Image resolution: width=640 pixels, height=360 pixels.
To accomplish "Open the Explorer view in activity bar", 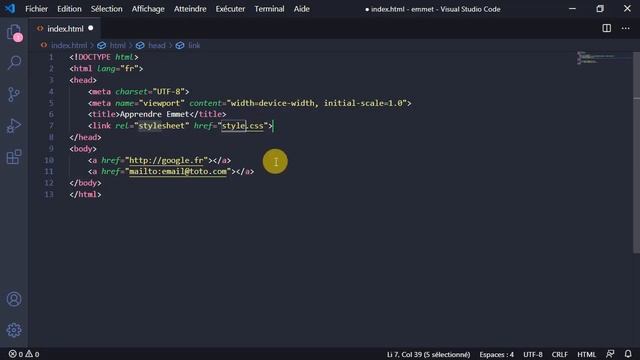I will [x=14, y=32].
